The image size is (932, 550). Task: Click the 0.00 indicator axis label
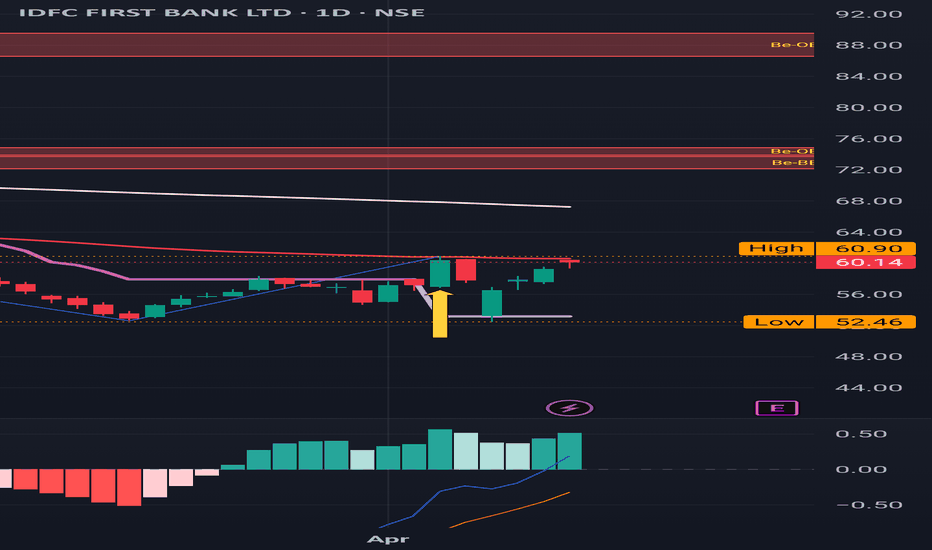[861, 470]
